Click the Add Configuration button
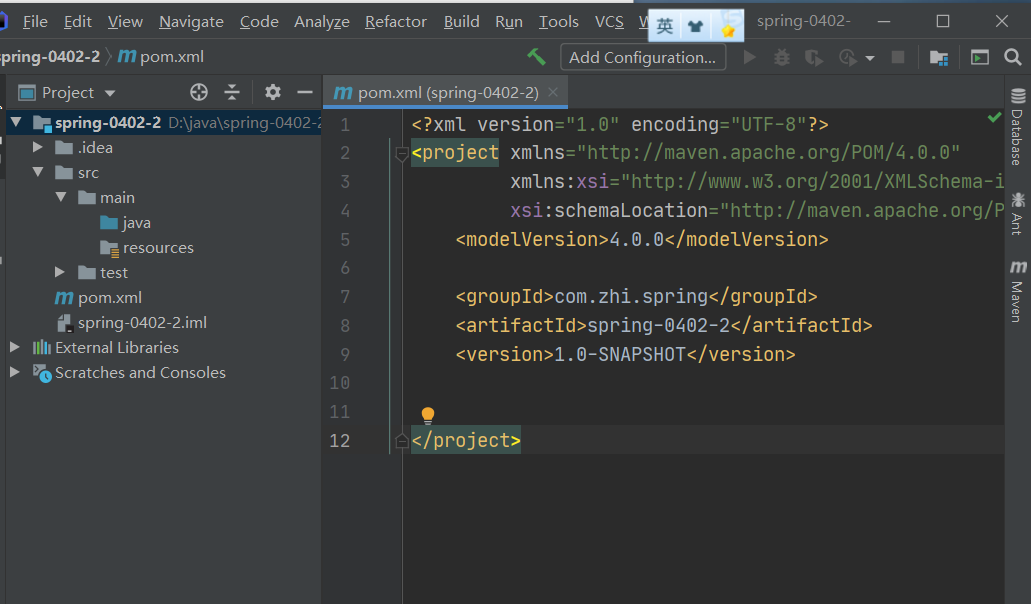This screenshot has width=1031, height=604. pos(642,58)
